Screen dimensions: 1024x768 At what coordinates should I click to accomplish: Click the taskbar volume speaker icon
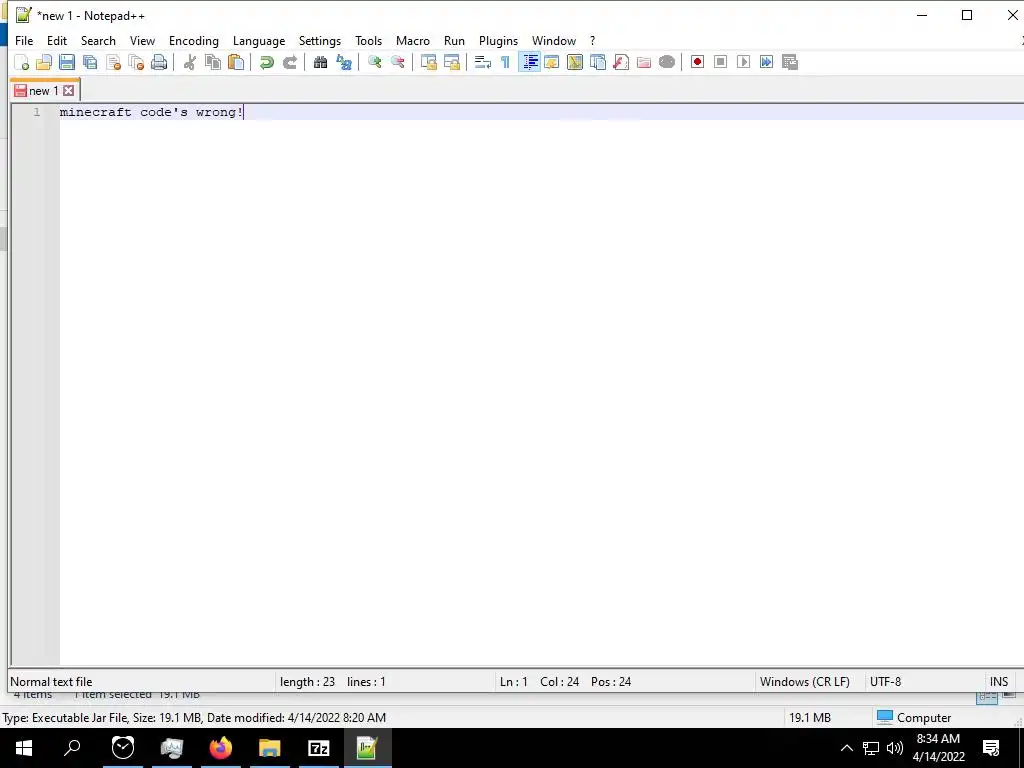pyautogui.click(x=895, y=748)
